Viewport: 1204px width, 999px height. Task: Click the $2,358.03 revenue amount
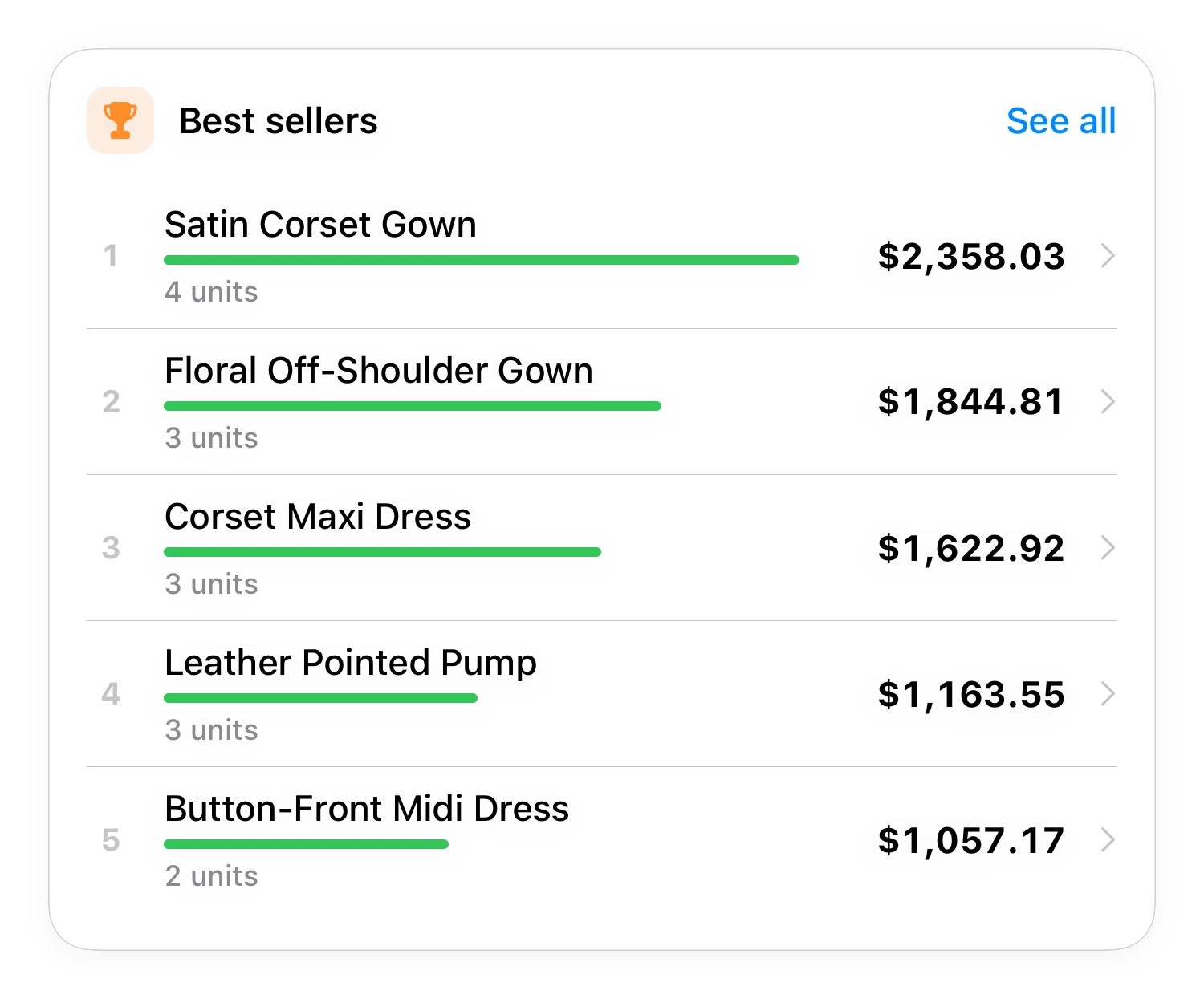tap(971, 257)
